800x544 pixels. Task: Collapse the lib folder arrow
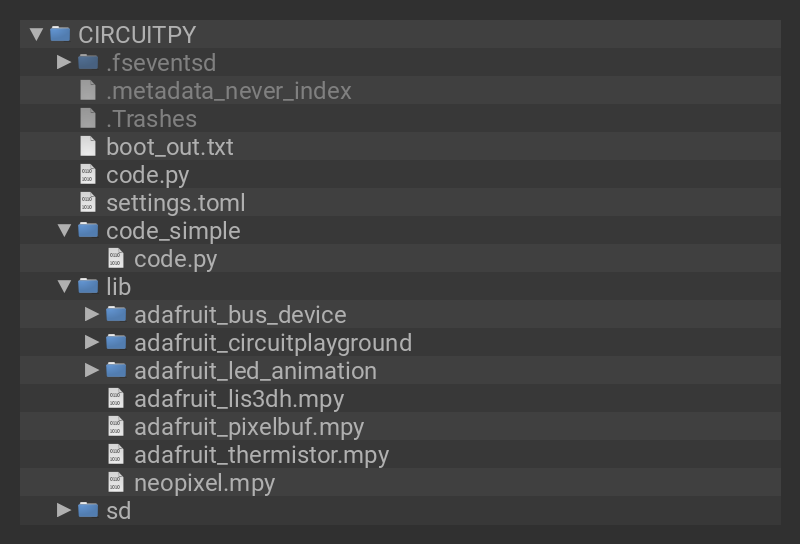(64, 286)
